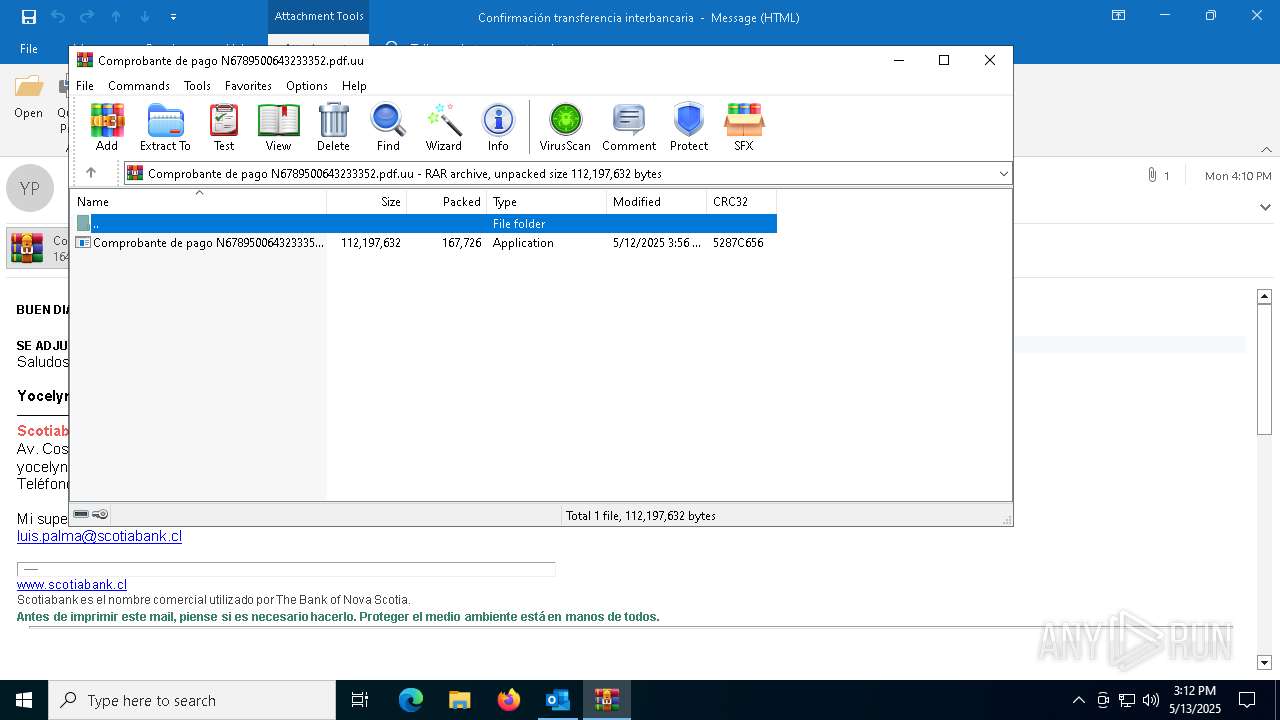Open the Commands menu
Viewport: 1280px width, 720px height.
(x=139, y=86)
